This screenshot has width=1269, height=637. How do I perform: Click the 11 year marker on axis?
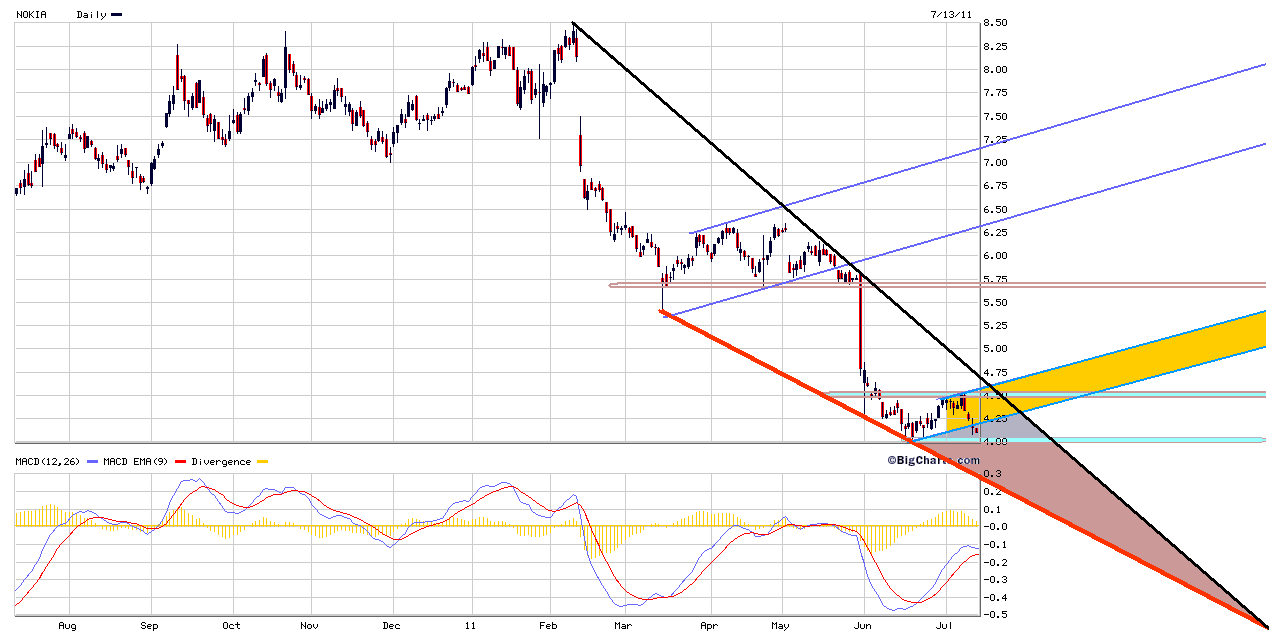pos(467,626)
